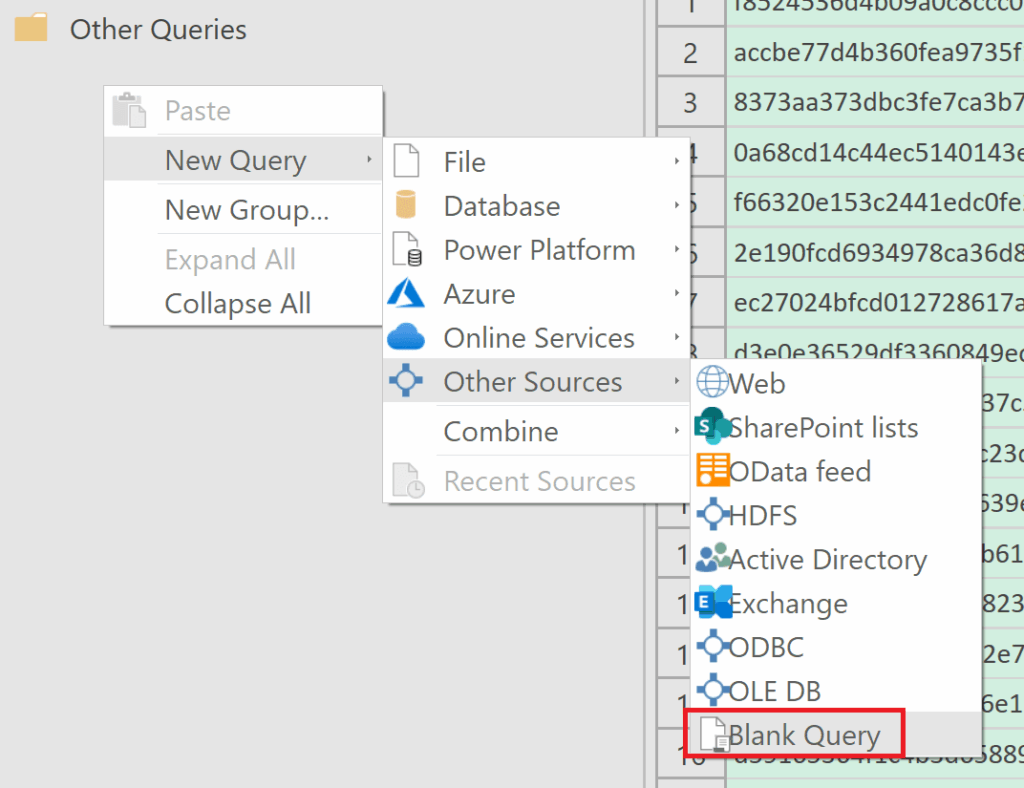Expand the New Query submenu arrow
1024x788 pixels.
(369, 160)
